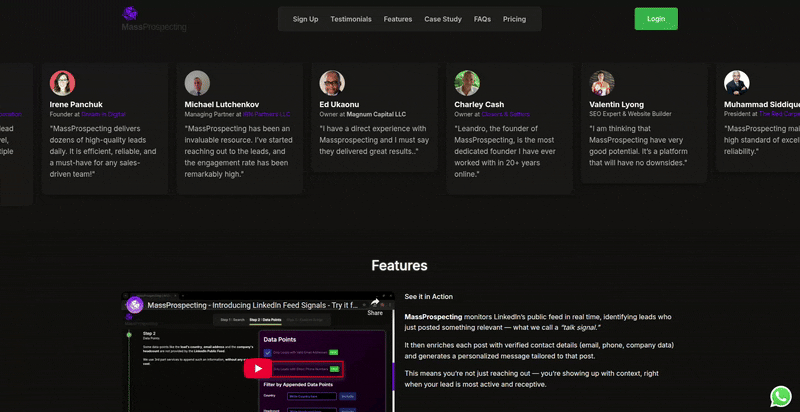Open the Testimonials nav item
The image size is (800, 412).
click(x=351, y=19)
